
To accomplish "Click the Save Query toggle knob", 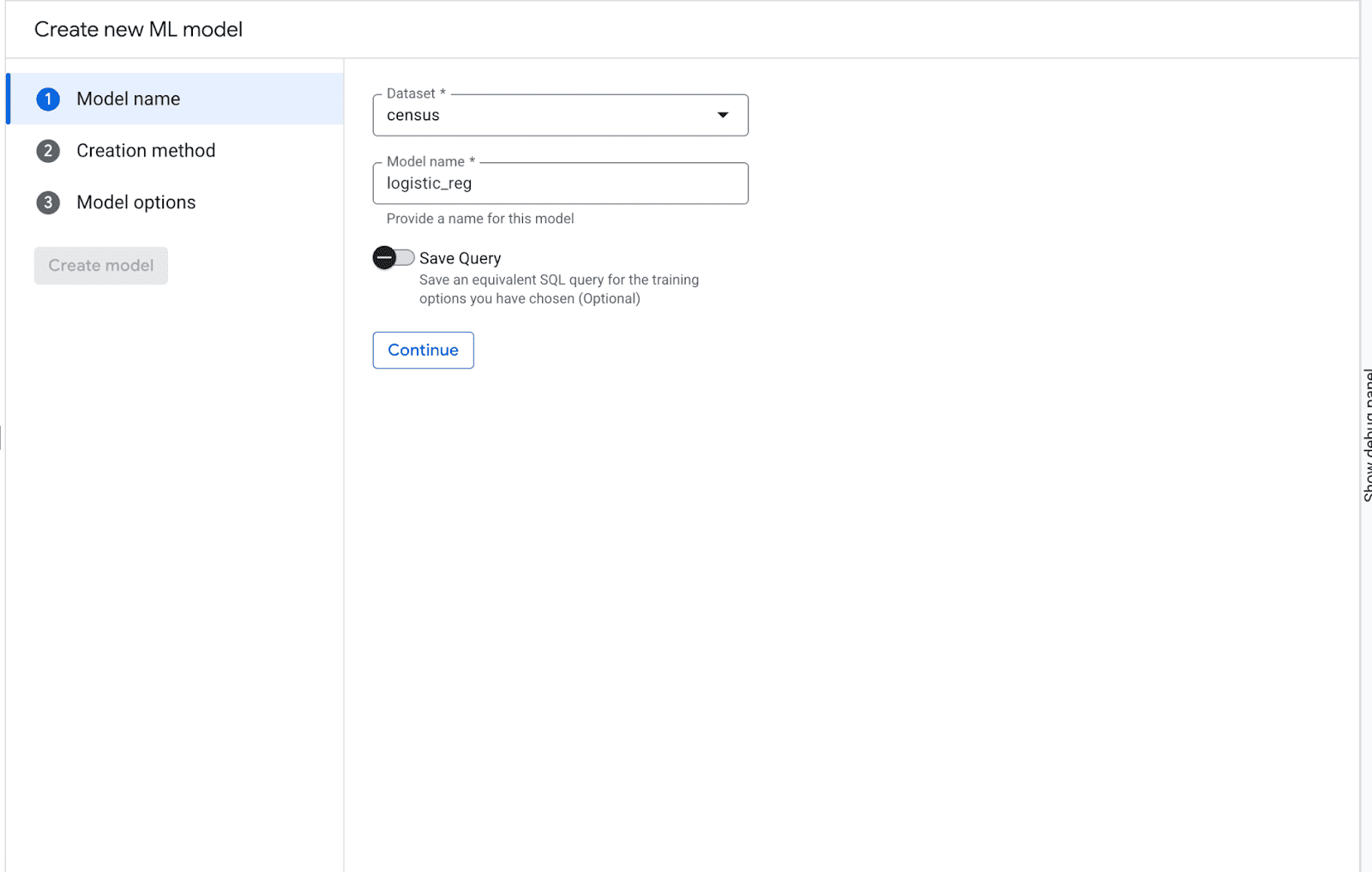I will pyautogui.click(x=385, y=257).
